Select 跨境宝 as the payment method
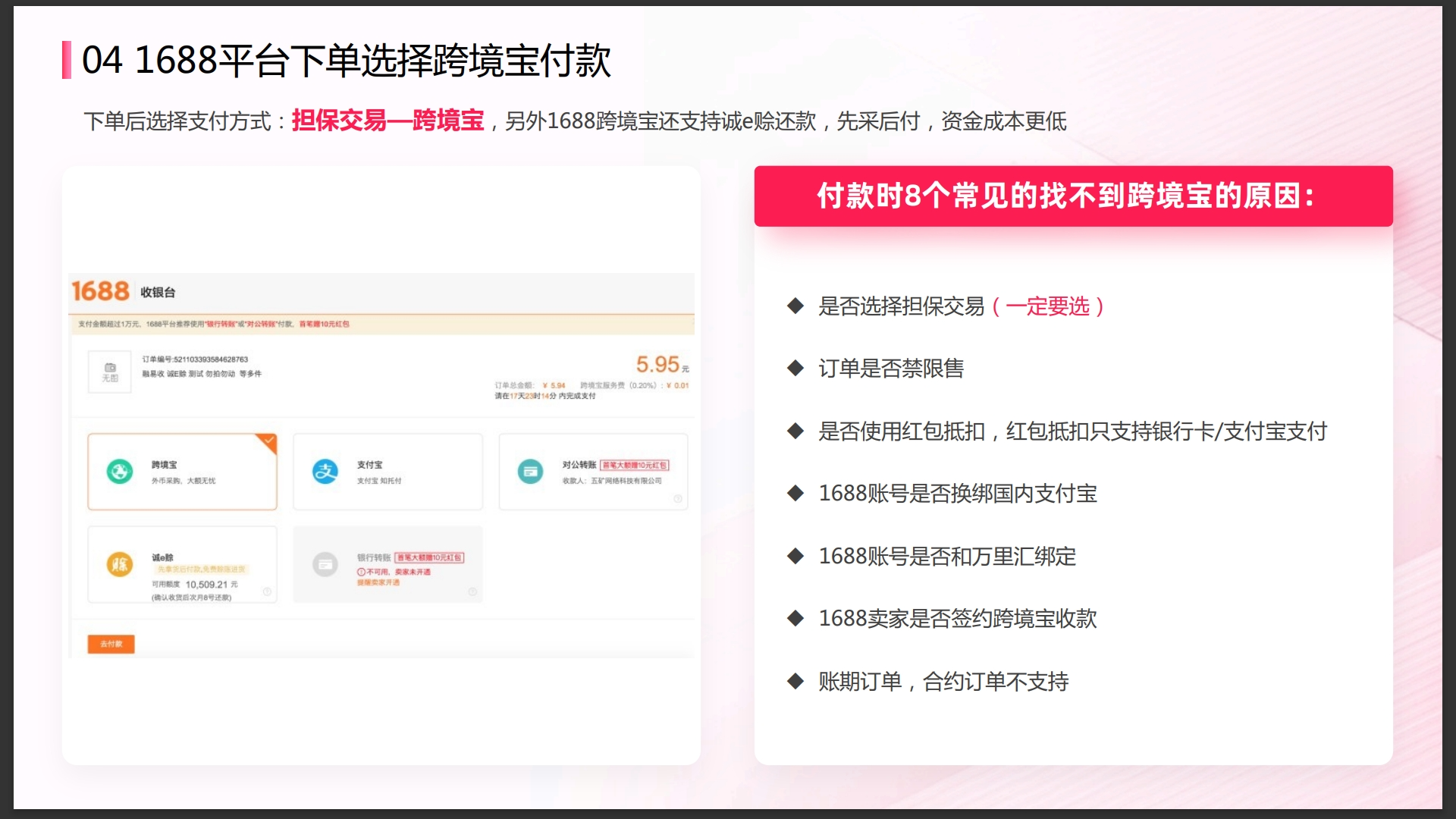 [x=182, y=471]
